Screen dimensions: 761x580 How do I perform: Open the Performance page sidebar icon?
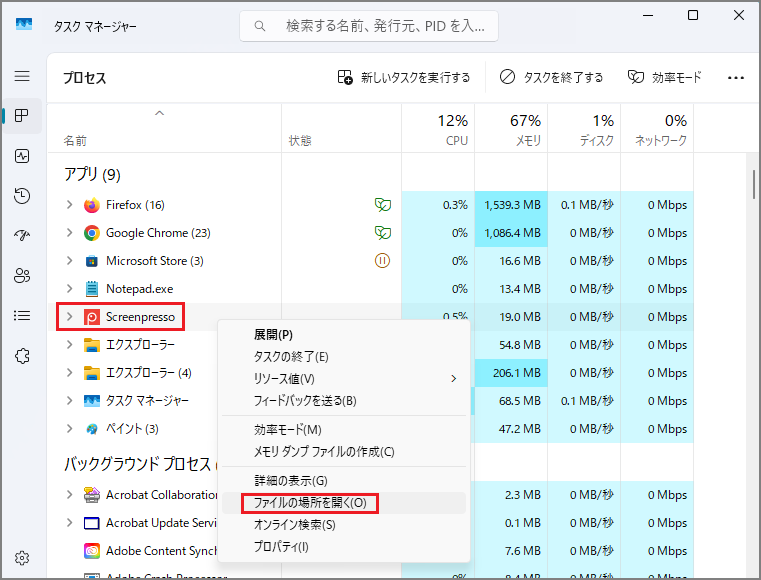pos(22,156)
